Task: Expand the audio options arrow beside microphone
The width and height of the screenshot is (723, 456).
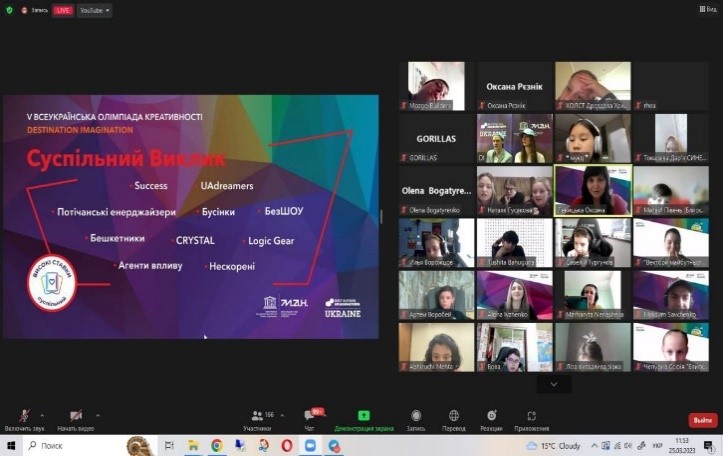Action: [x=42, y=416]
